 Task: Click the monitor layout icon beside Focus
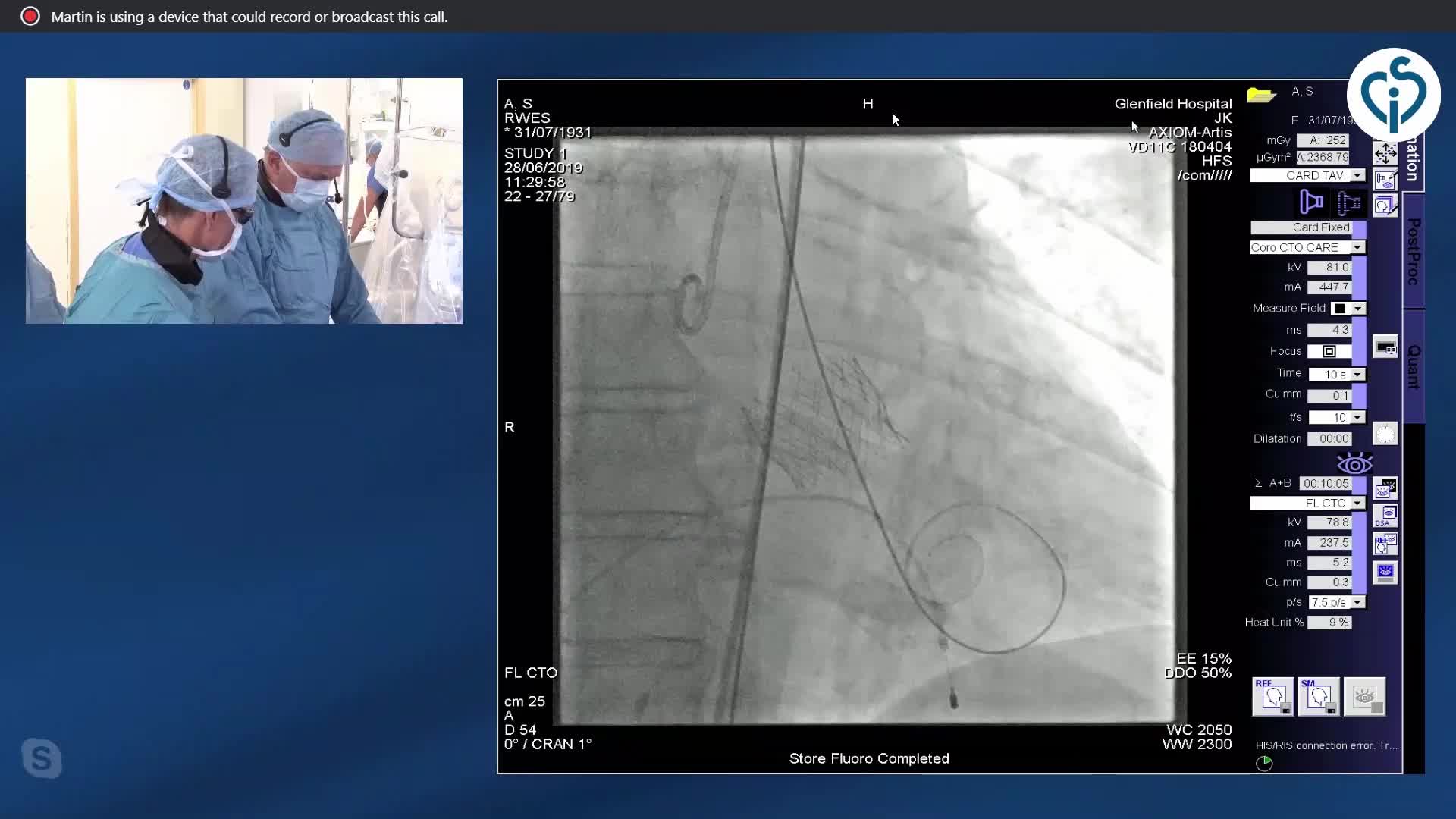(x=1385, y=348)
